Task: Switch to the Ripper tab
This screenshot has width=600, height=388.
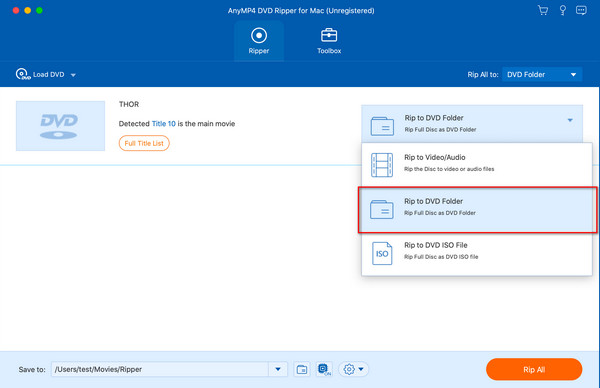Action: click(259, 41)
